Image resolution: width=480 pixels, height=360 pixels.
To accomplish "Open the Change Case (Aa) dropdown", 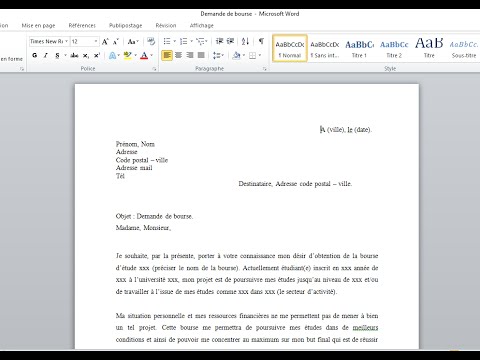I will [x=133, y=42].
